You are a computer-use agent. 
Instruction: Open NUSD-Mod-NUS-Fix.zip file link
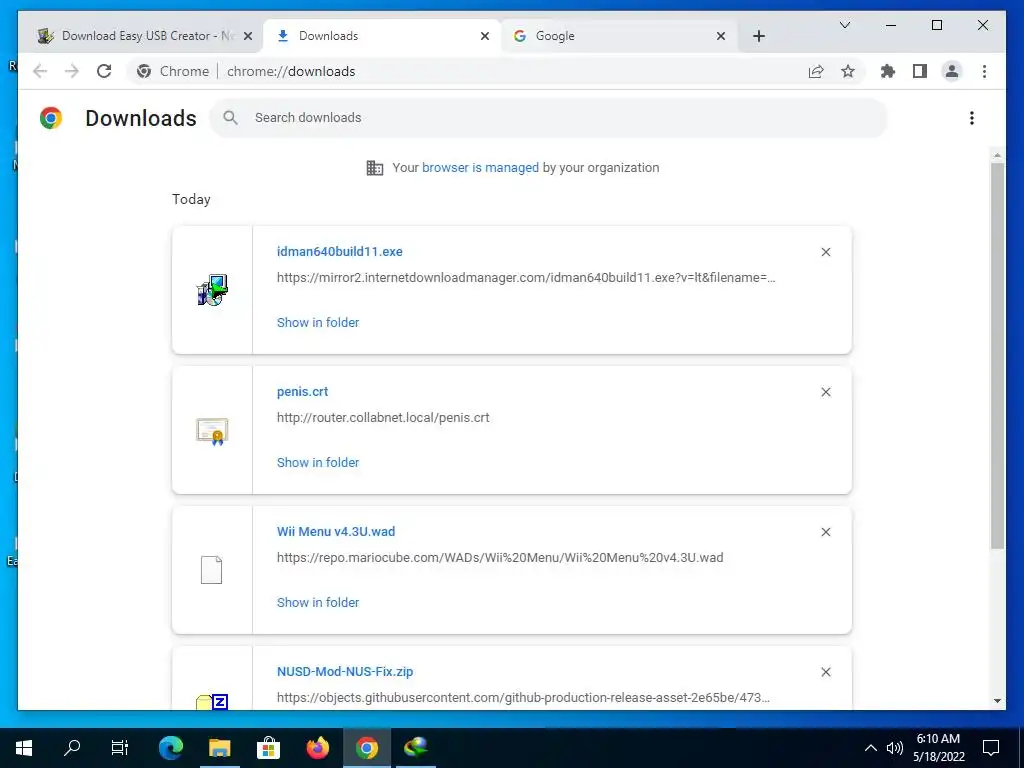coord(345,671)
